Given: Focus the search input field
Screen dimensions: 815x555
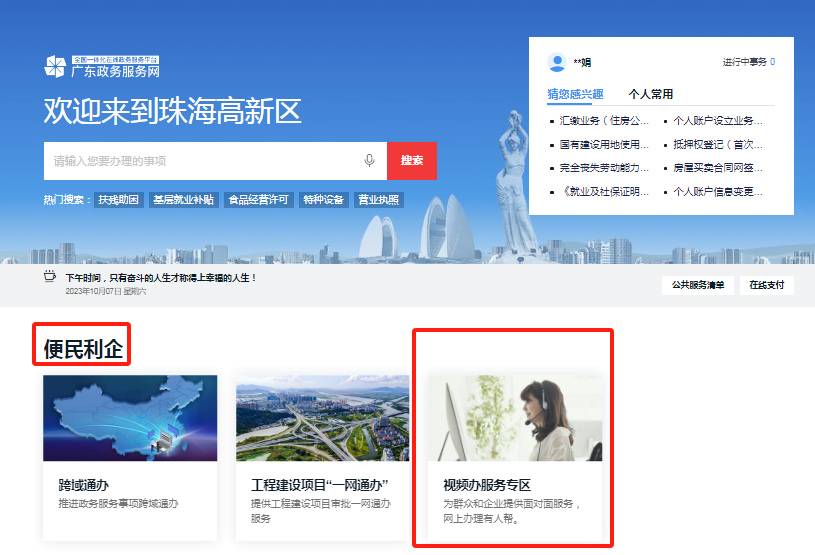Looking at the screenshot, I should pyautogui.click(x=215, y=161).
